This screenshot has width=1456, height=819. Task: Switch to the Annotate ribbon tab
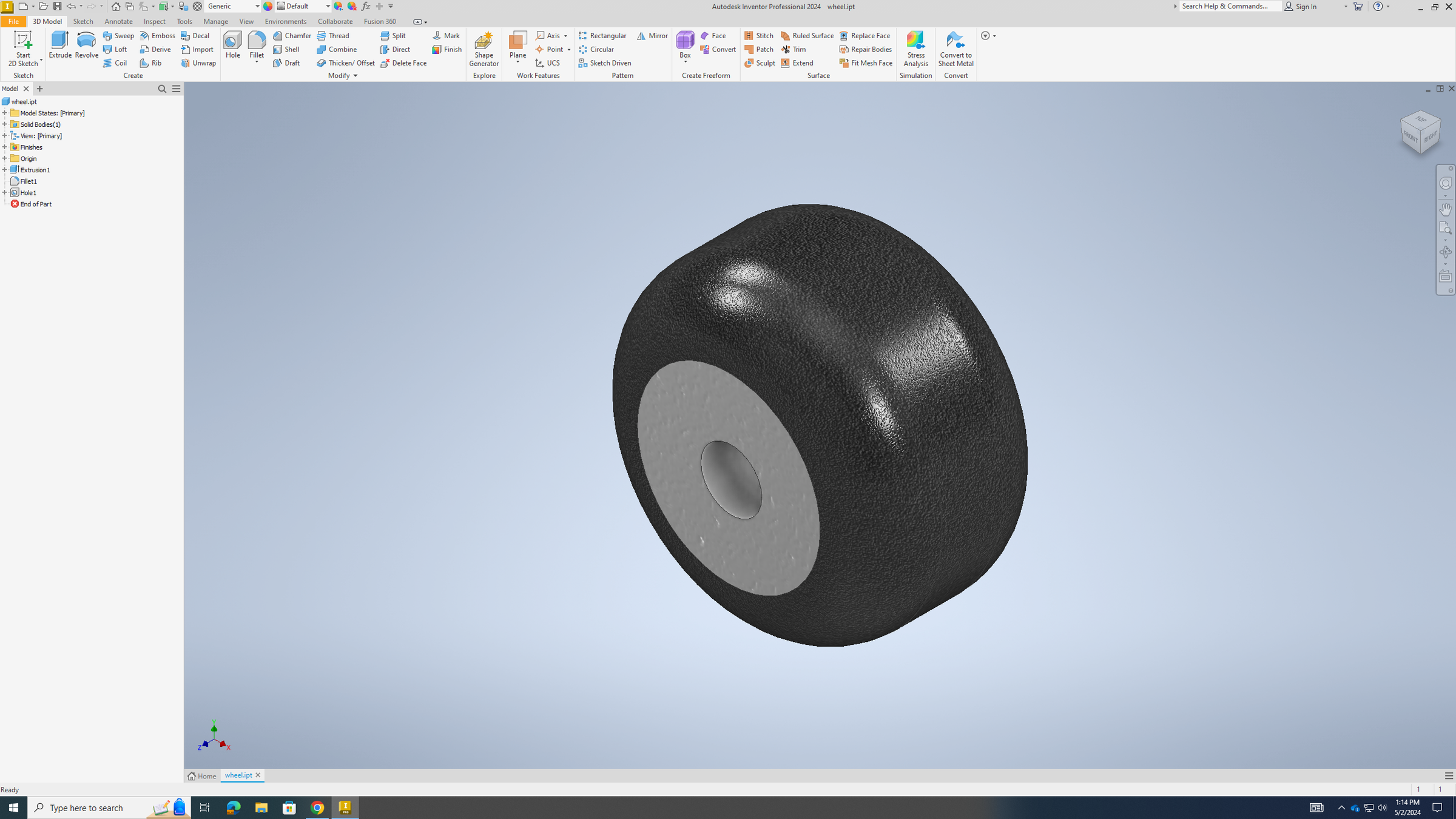[x=118, y=21]
